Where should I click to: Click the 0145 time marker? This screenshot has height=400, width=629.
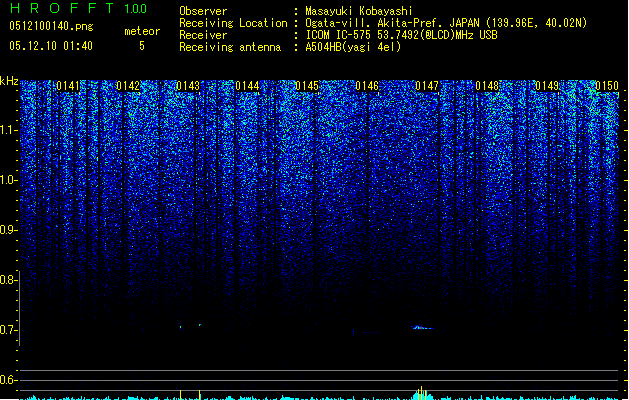(x=307, y=86)
